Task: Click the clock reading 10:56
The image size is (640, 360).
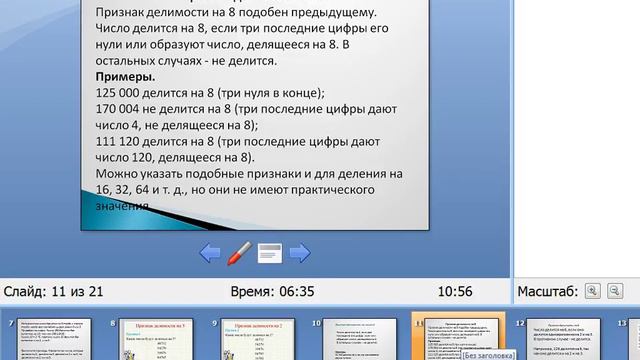Action: [455, 291]
